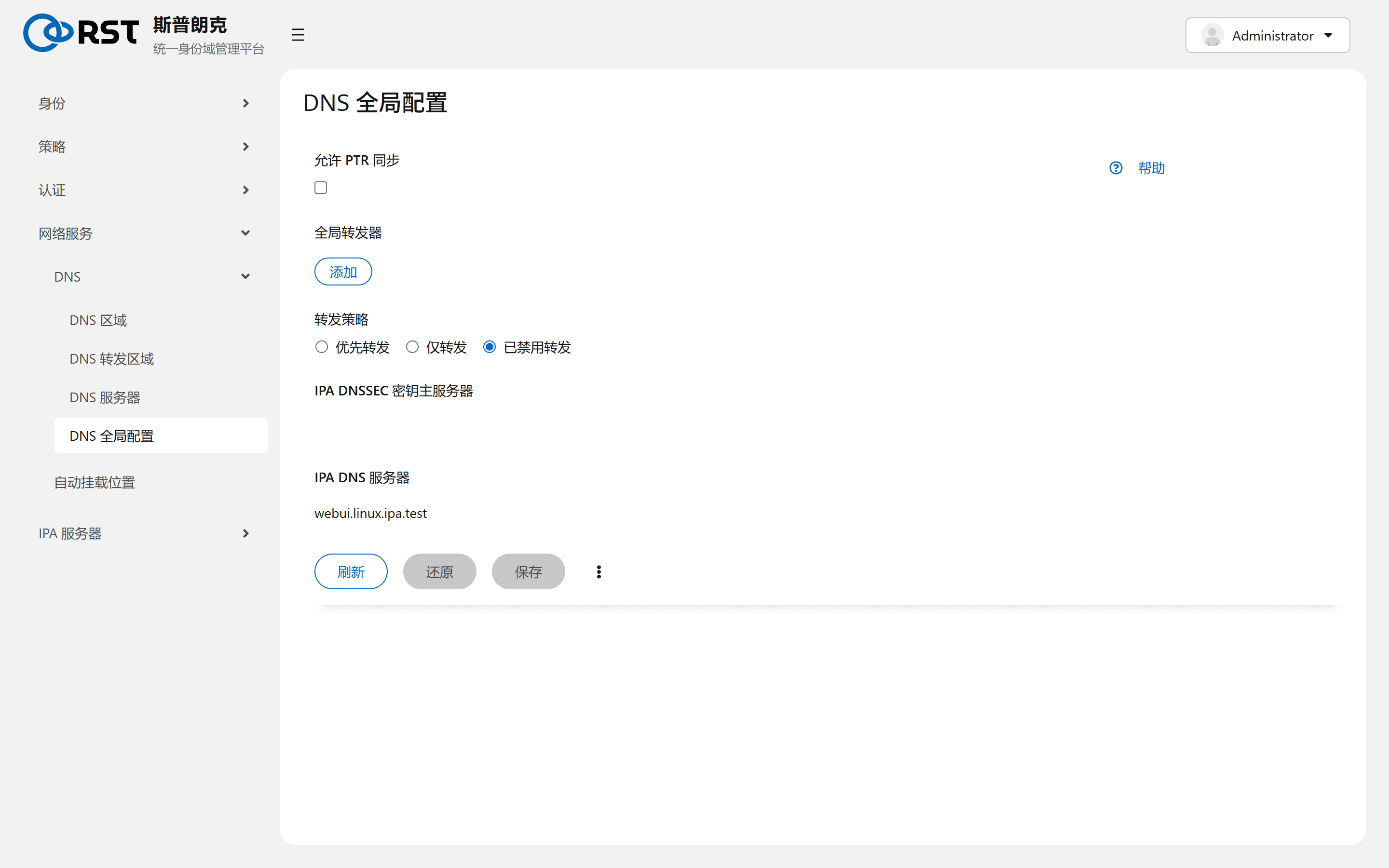Select the 已禁用转发 radio option
Image resolution: width=1389 pixels, height=868 pixels.
point(490,347)
